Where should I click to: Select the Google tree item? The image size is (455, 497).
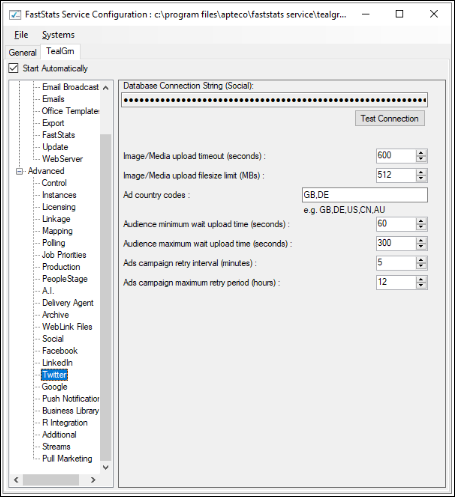click(x=54, y=387)
